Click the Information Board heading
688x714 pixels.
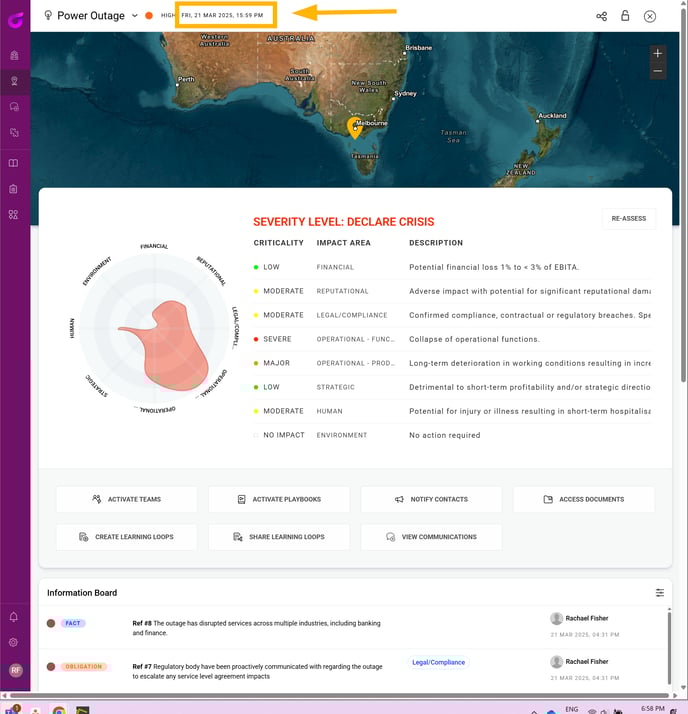pyautogui.click(x=82, y=592)
